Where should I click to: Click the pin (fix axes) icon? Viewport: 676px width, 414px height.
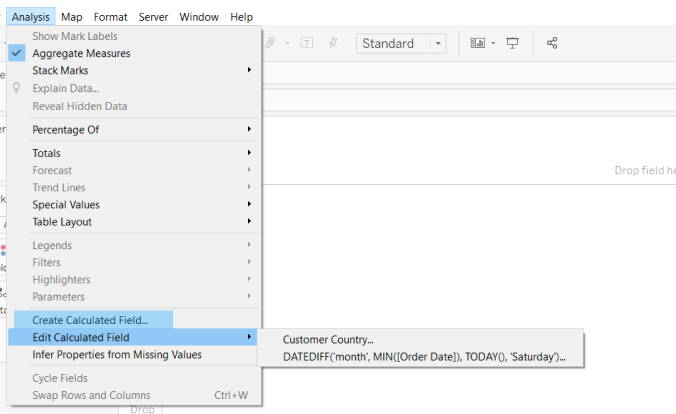pos(333,43)
